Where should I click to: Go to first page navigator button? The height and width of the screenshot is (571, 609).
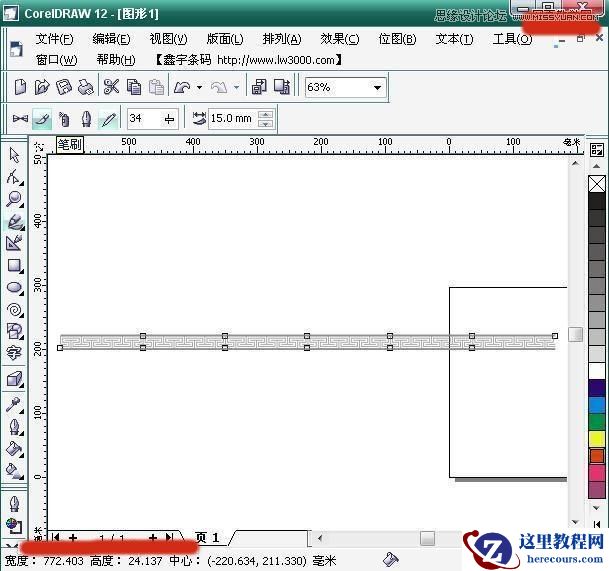pos(56,537)
